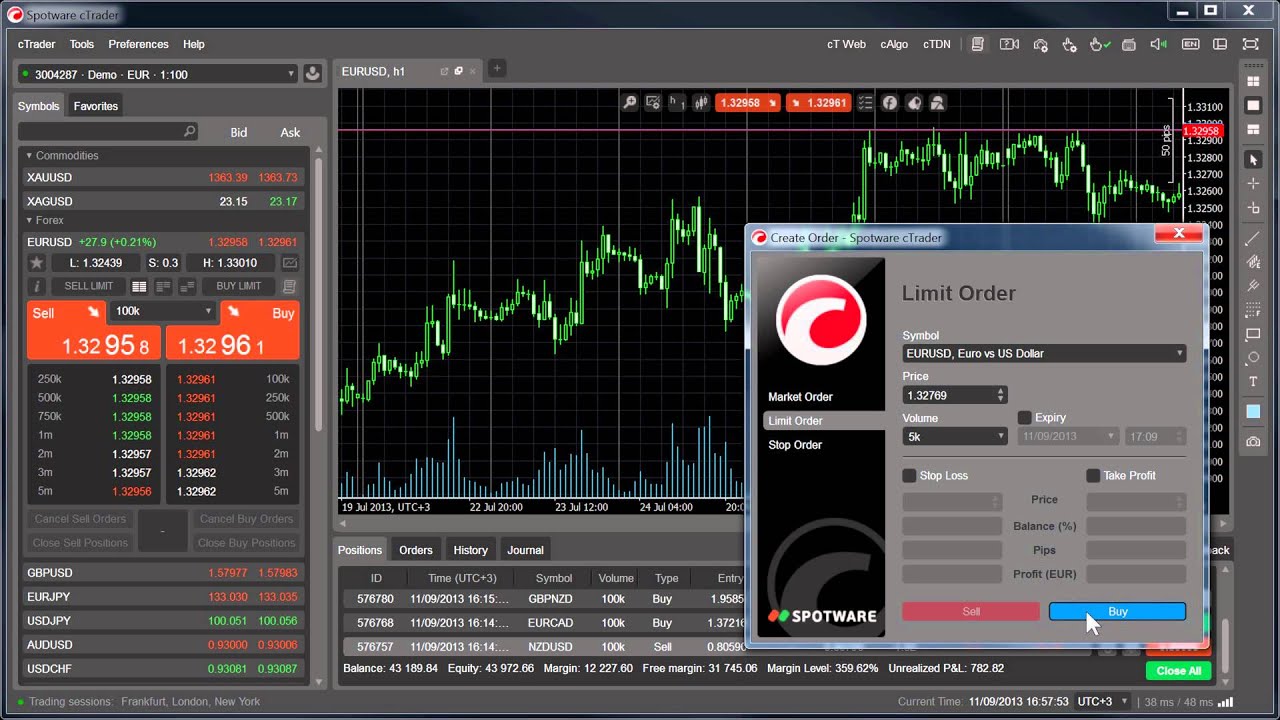Select the XAUUSD symbol row
Image resolution: width=1280 pixels, height=720 pixels.
pyautogui.click(x=162, y=177)
